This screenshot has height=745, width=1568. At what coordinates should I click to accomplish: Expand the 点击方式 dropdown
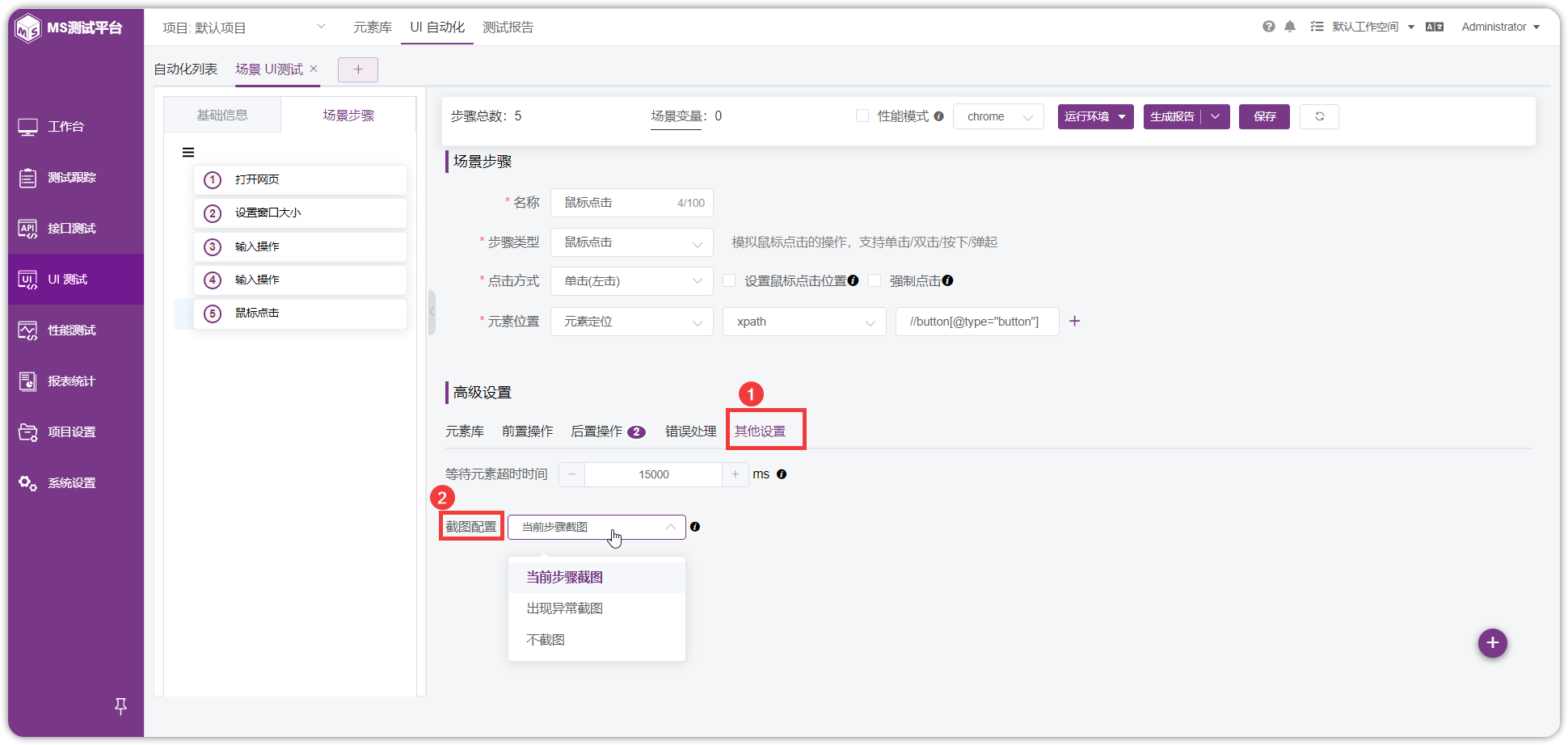[632, 281]
